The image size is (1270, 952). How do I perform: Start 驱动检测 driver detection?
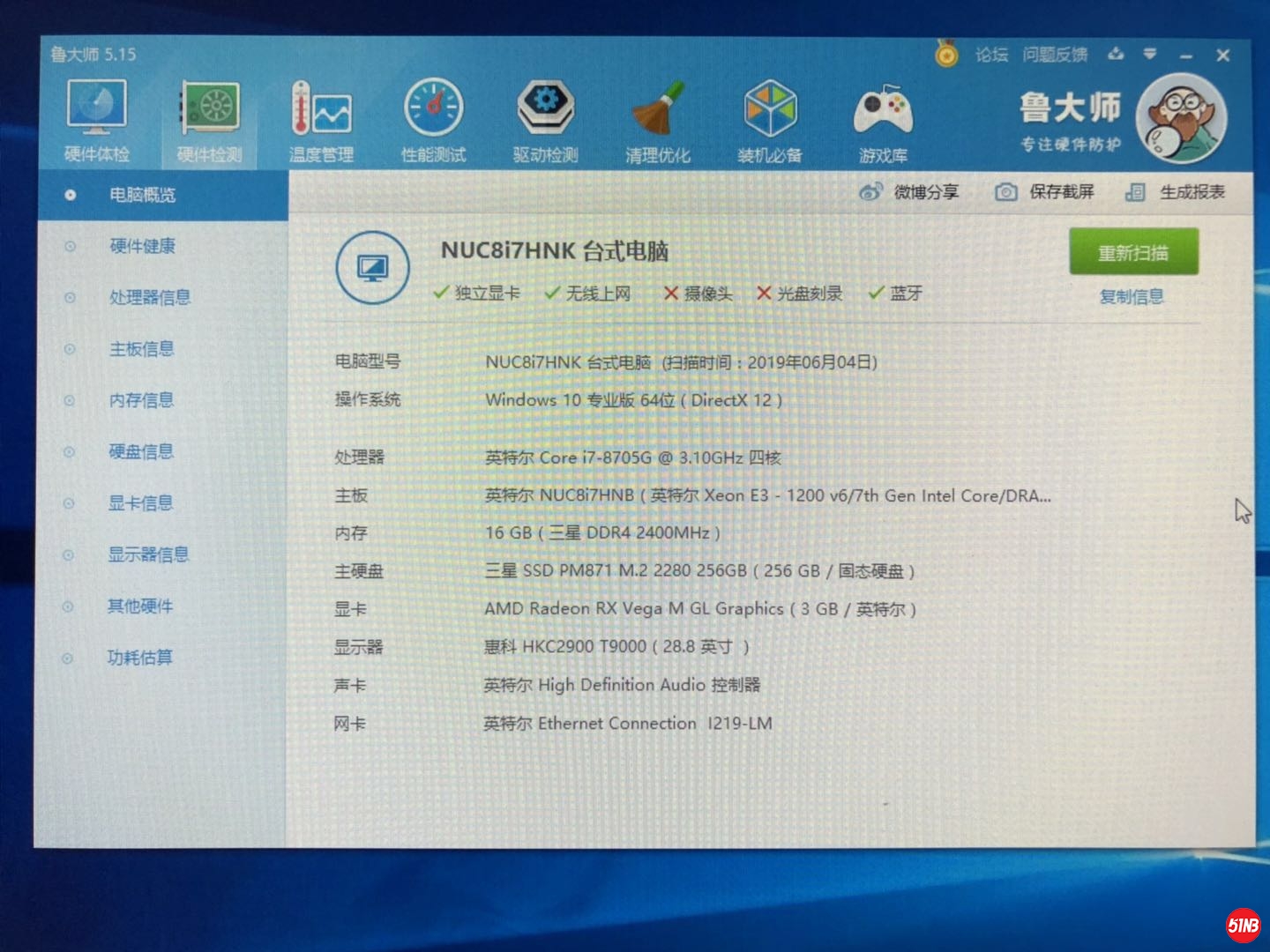point(545,119)
